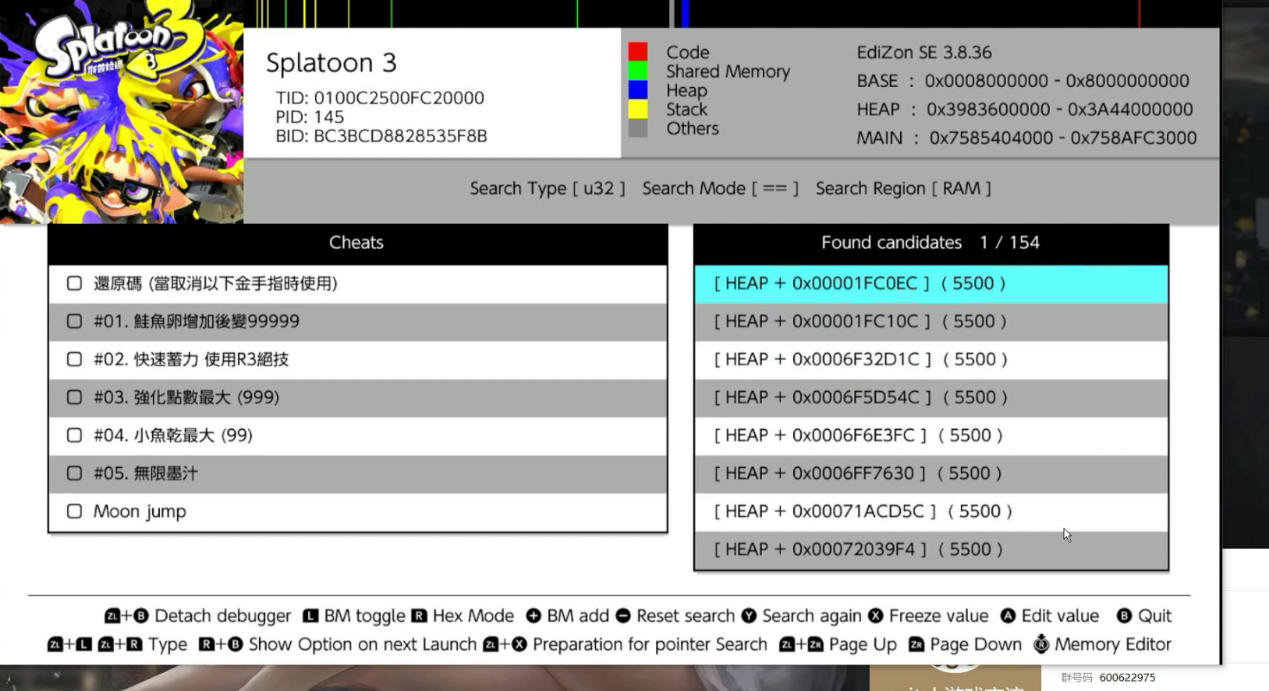Open the Search Type [ u32 ] selector
This screenshot has width=1269, height=691.
click(x=547, y=188)
